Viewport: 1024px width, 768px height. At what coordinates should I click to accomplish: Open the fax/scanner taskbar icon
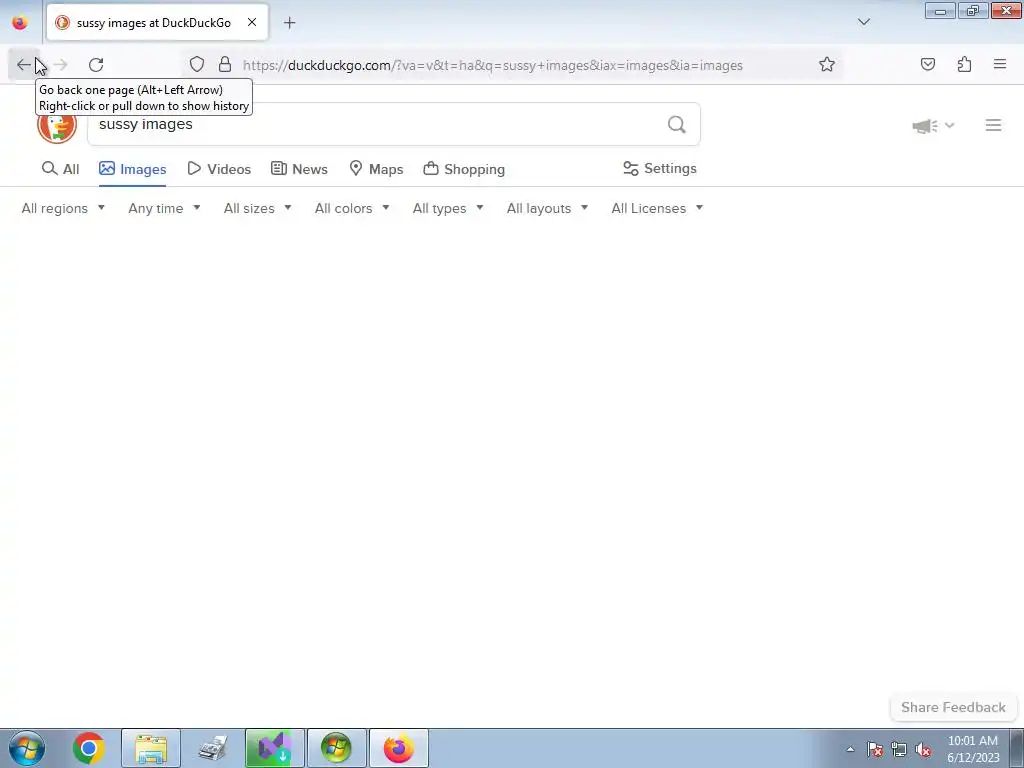click(x=213, y=748)
